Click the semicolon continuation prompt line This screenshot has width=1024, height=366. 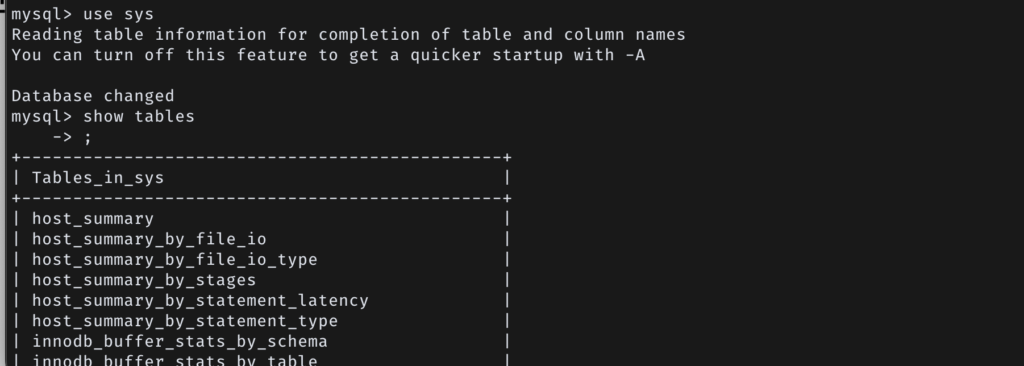[x=72, y=137]
